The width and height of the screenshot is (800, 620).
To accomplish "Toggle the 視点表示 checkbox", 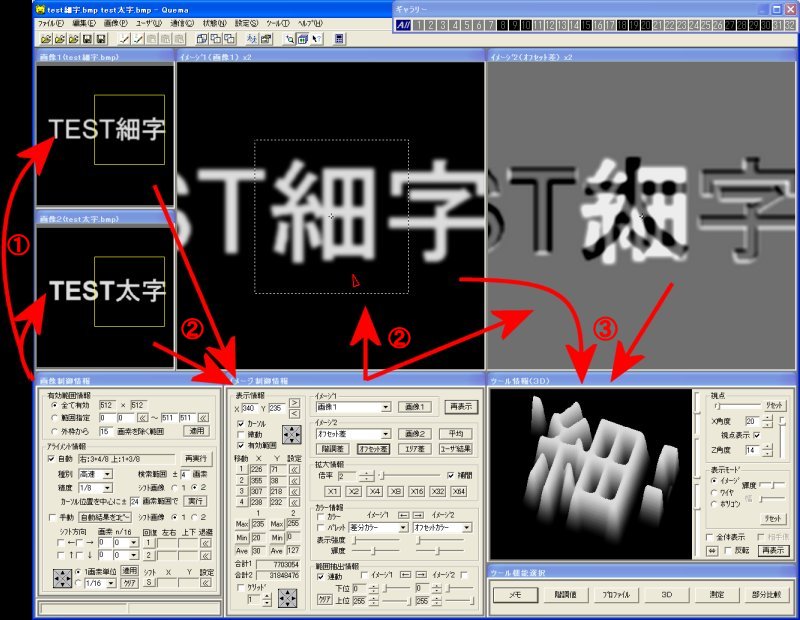I will [757, 435].
